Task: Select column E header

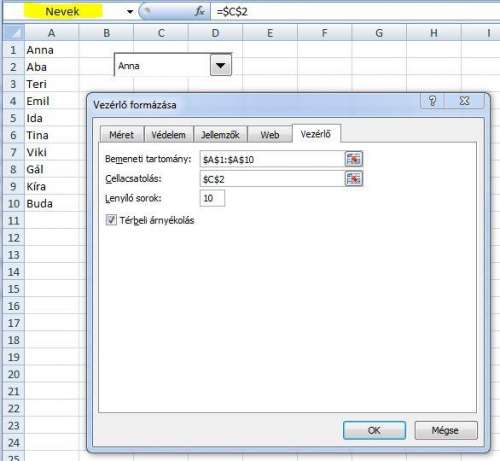Action: (270, 33)
